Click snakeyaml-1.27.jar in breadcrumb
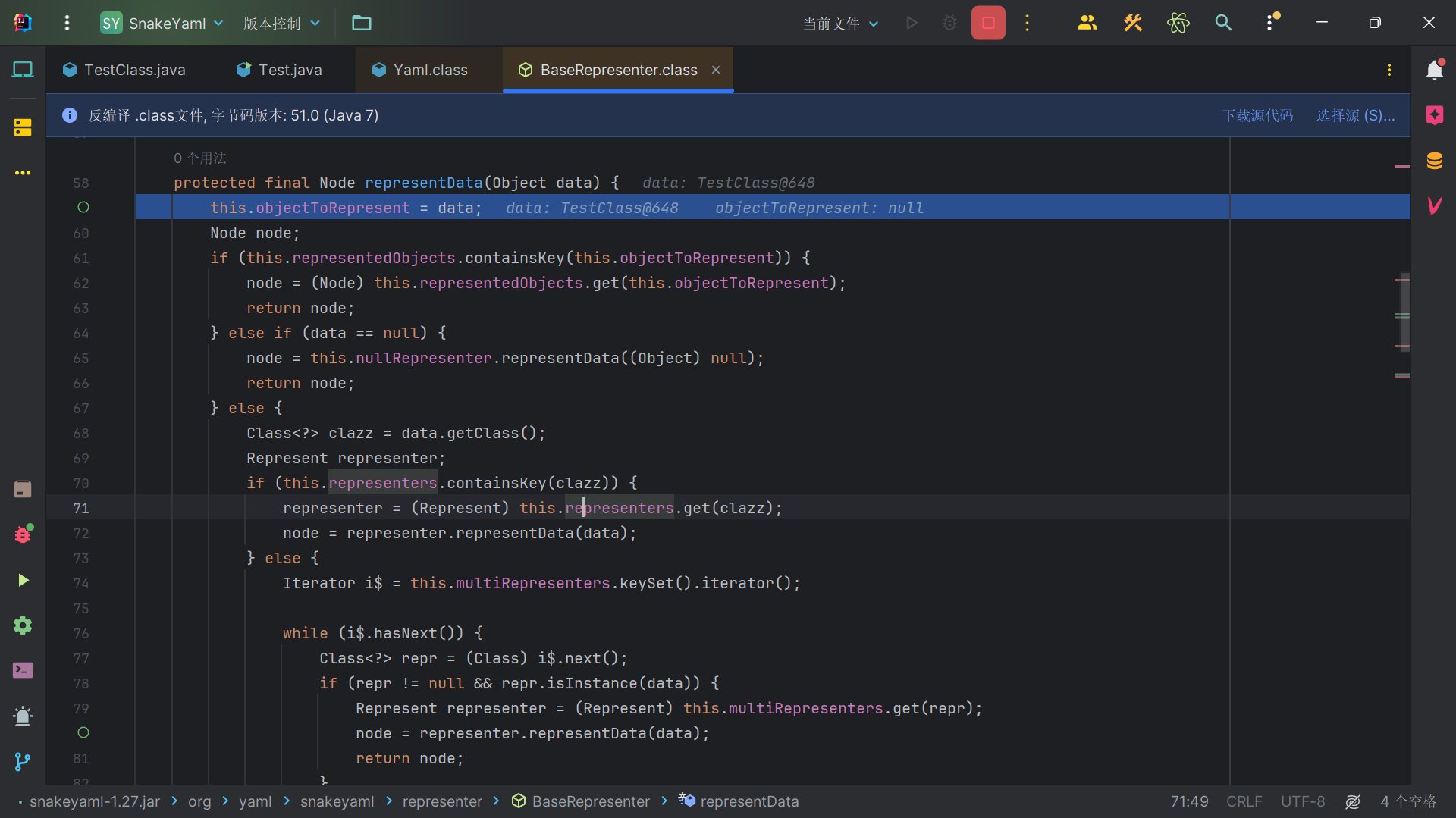The image size is (1456, 818). [x=95, y=801]
